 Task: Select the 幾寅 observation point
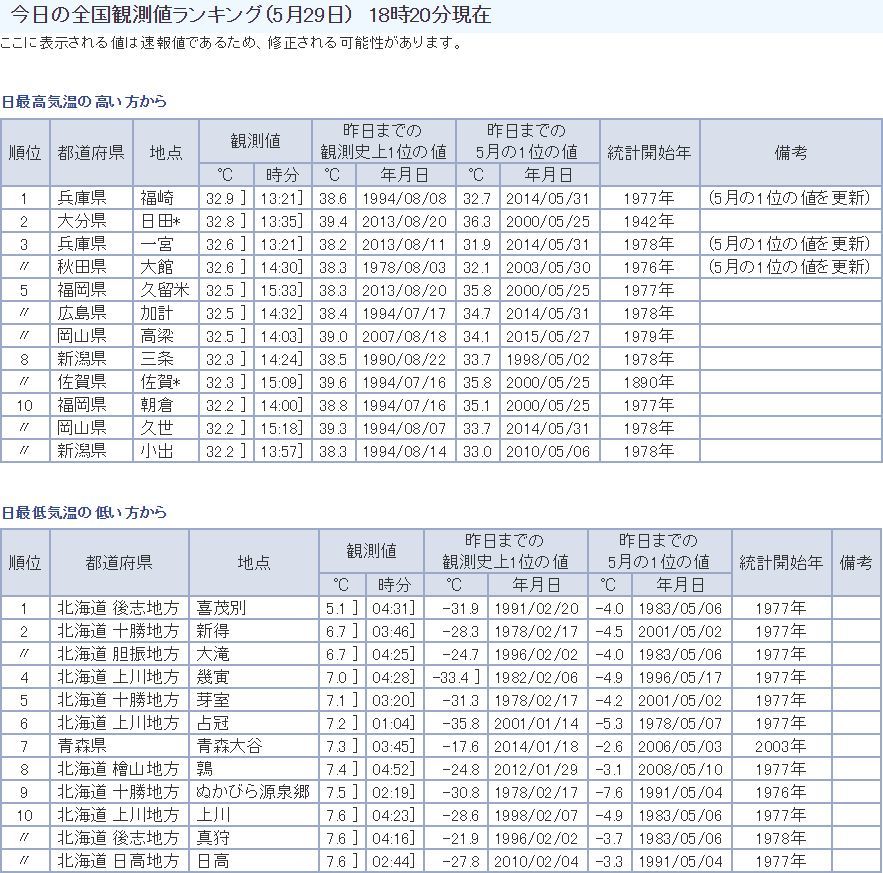[213, 676]
